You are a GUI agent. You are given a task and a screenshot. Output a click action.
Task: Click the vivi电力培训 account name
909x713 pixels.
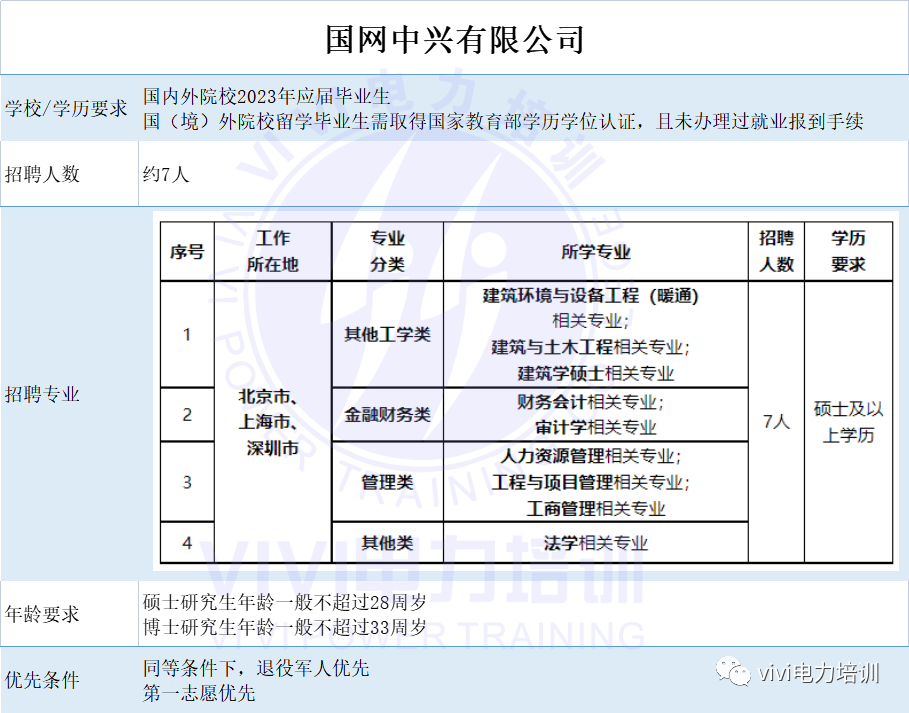(819, 673)
